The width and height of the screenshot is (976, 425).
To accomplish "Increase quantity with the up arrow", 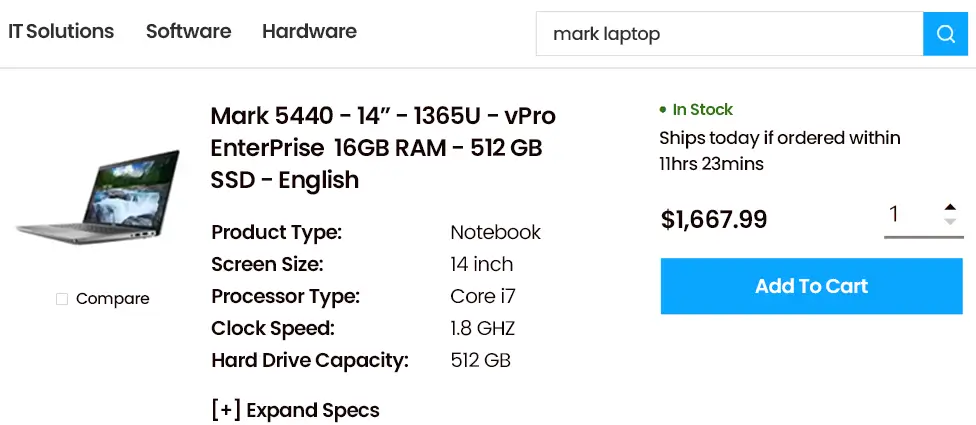I will pyautogui.click(x=950, y=207).
